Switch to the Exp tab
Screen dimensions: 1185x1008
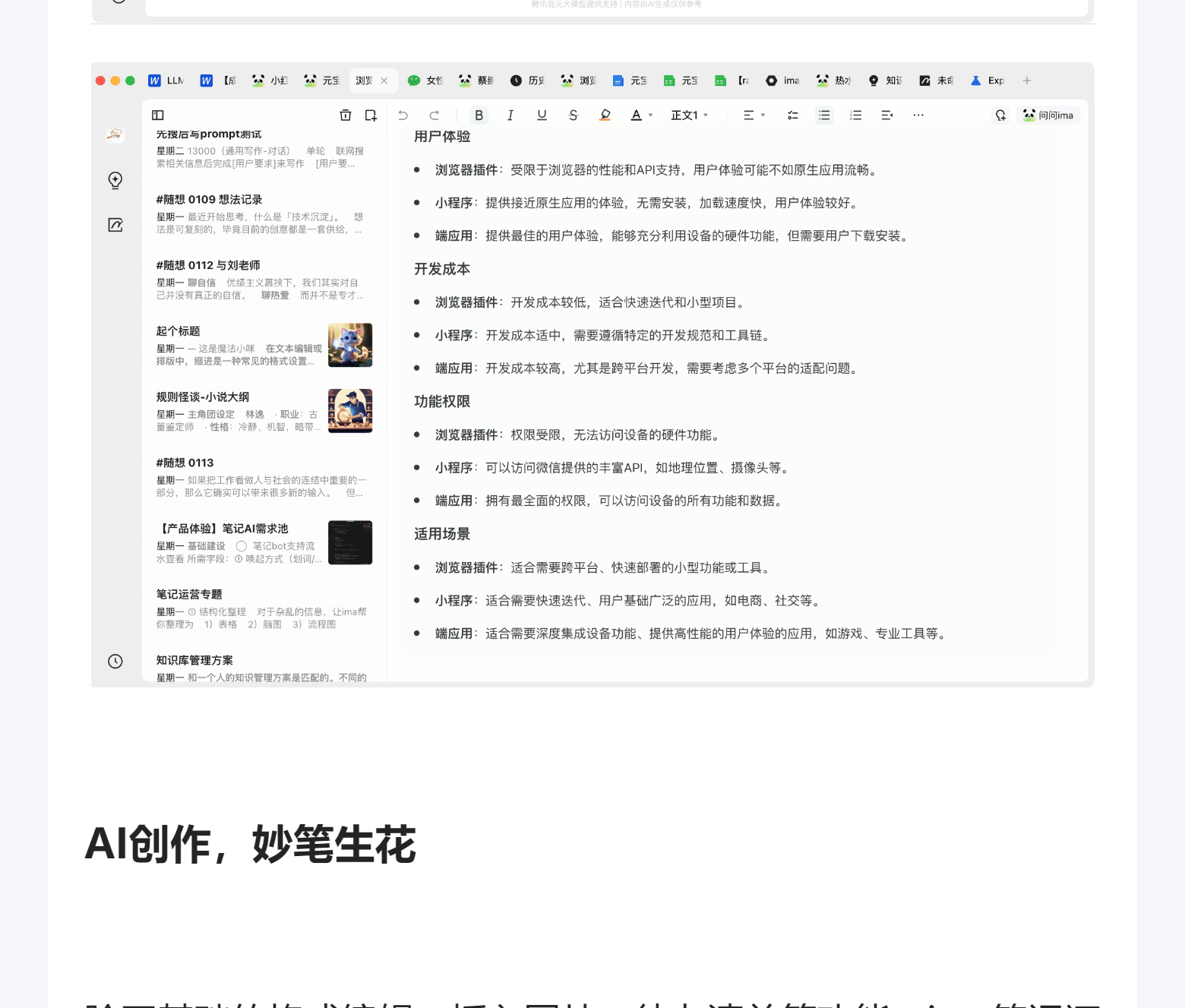[x=987, y=81]
